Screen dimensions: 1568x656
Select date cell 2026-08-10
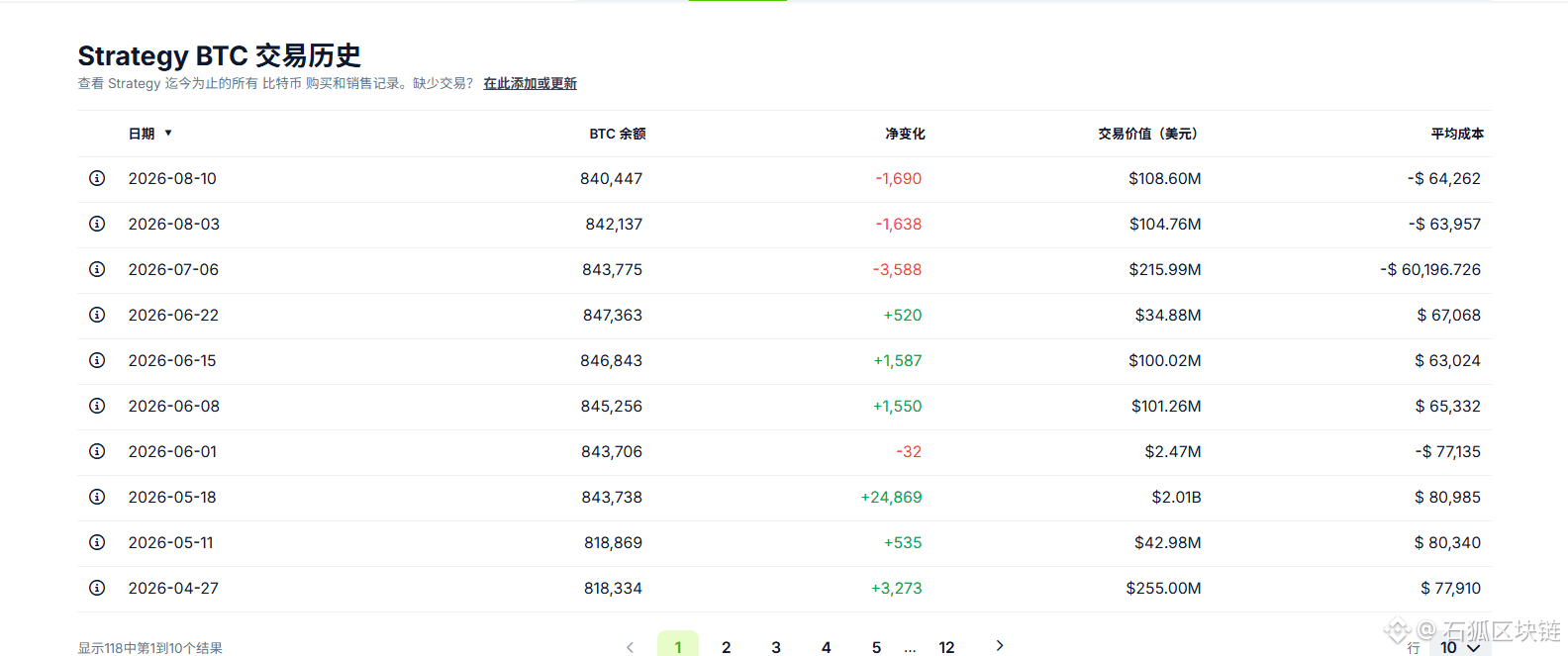point(172,178)
